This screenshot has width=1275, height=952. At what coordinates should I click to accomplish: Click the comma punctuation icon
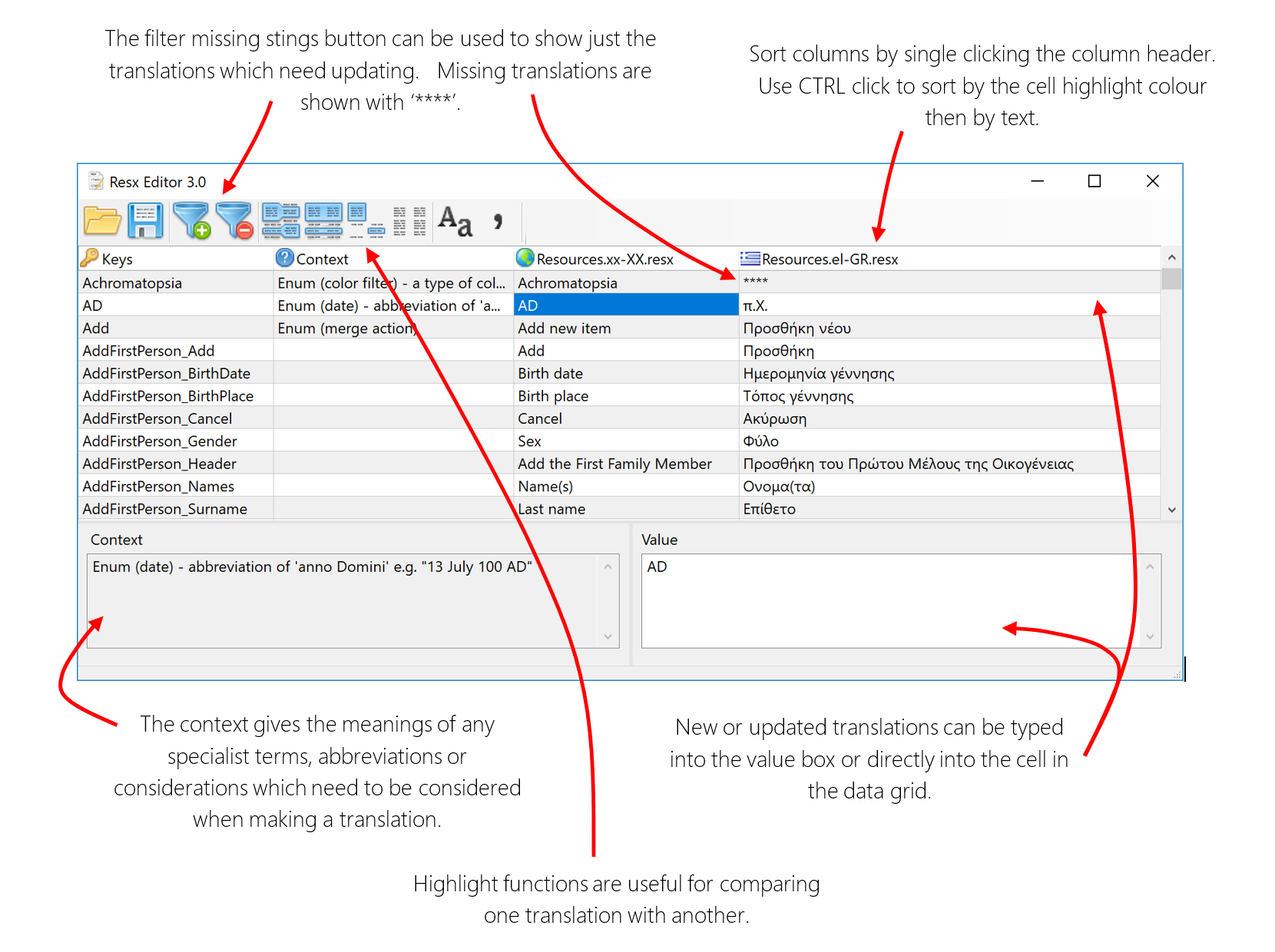coord(498,221)
